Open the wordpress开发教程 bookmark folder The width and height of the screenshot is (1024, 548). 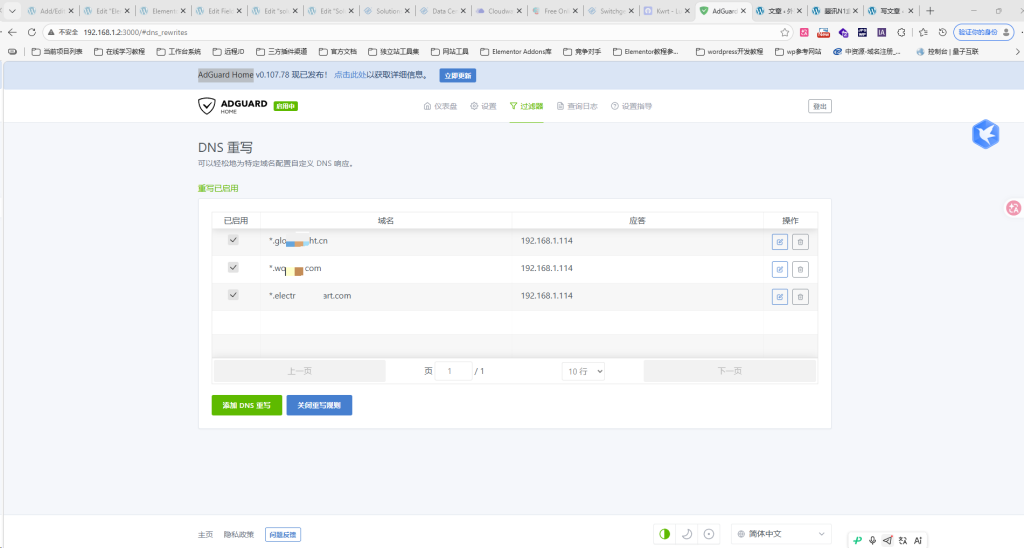(729, 52)
